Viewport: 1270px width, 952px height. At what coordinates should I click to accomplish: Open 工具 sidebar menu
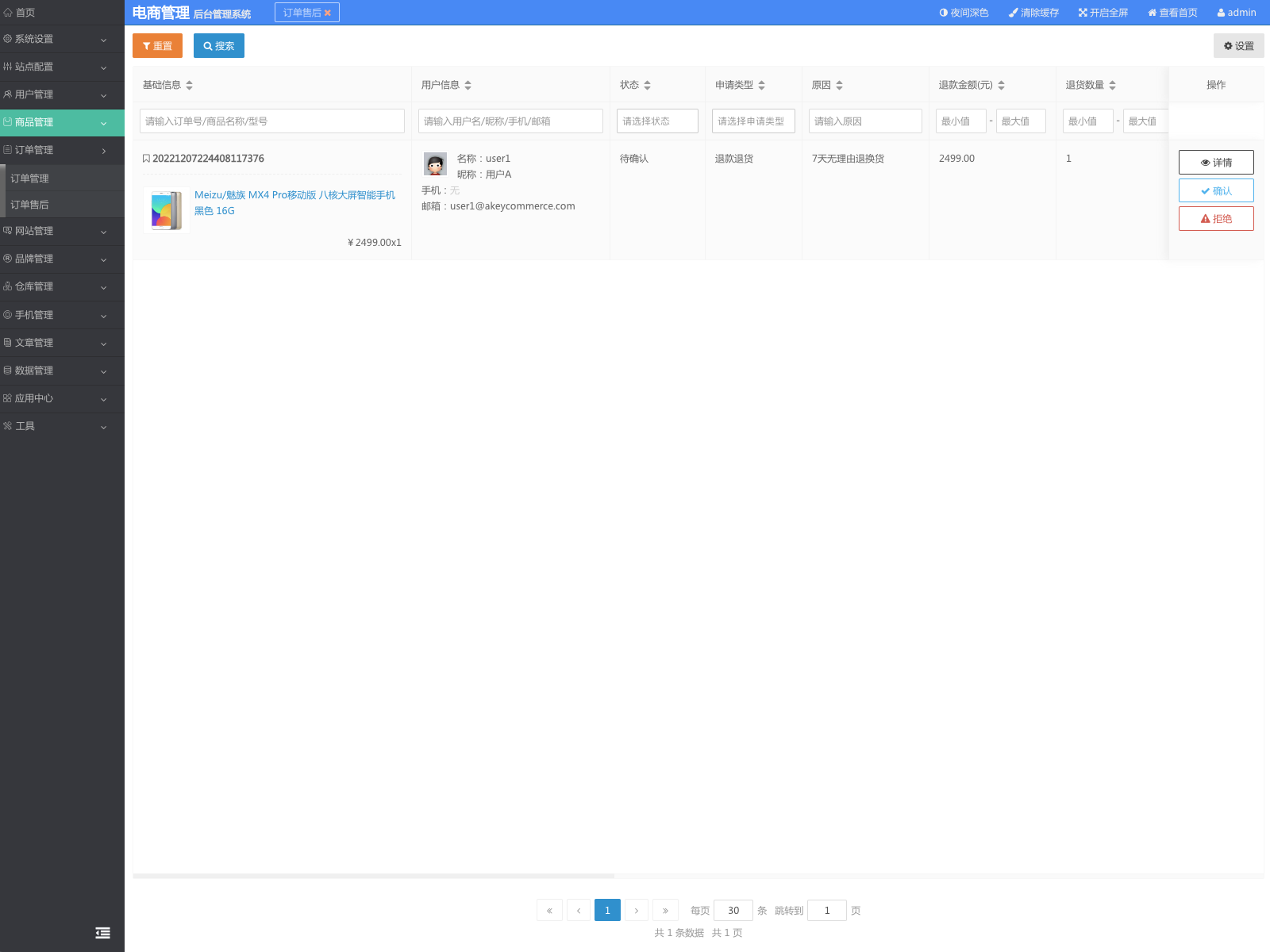(62, 426)
